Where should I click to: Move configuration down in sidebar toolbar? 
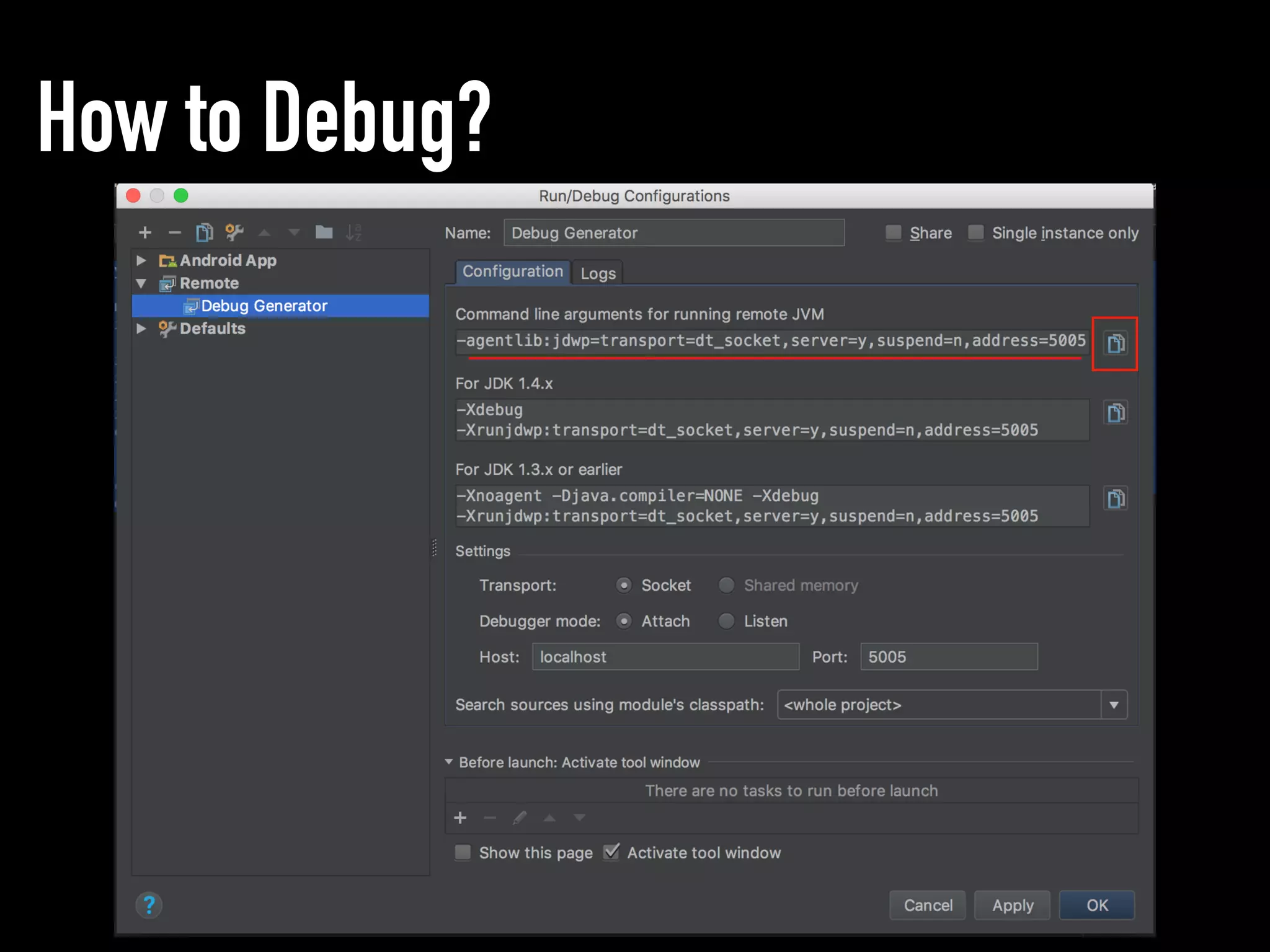[x=294, y=233]
